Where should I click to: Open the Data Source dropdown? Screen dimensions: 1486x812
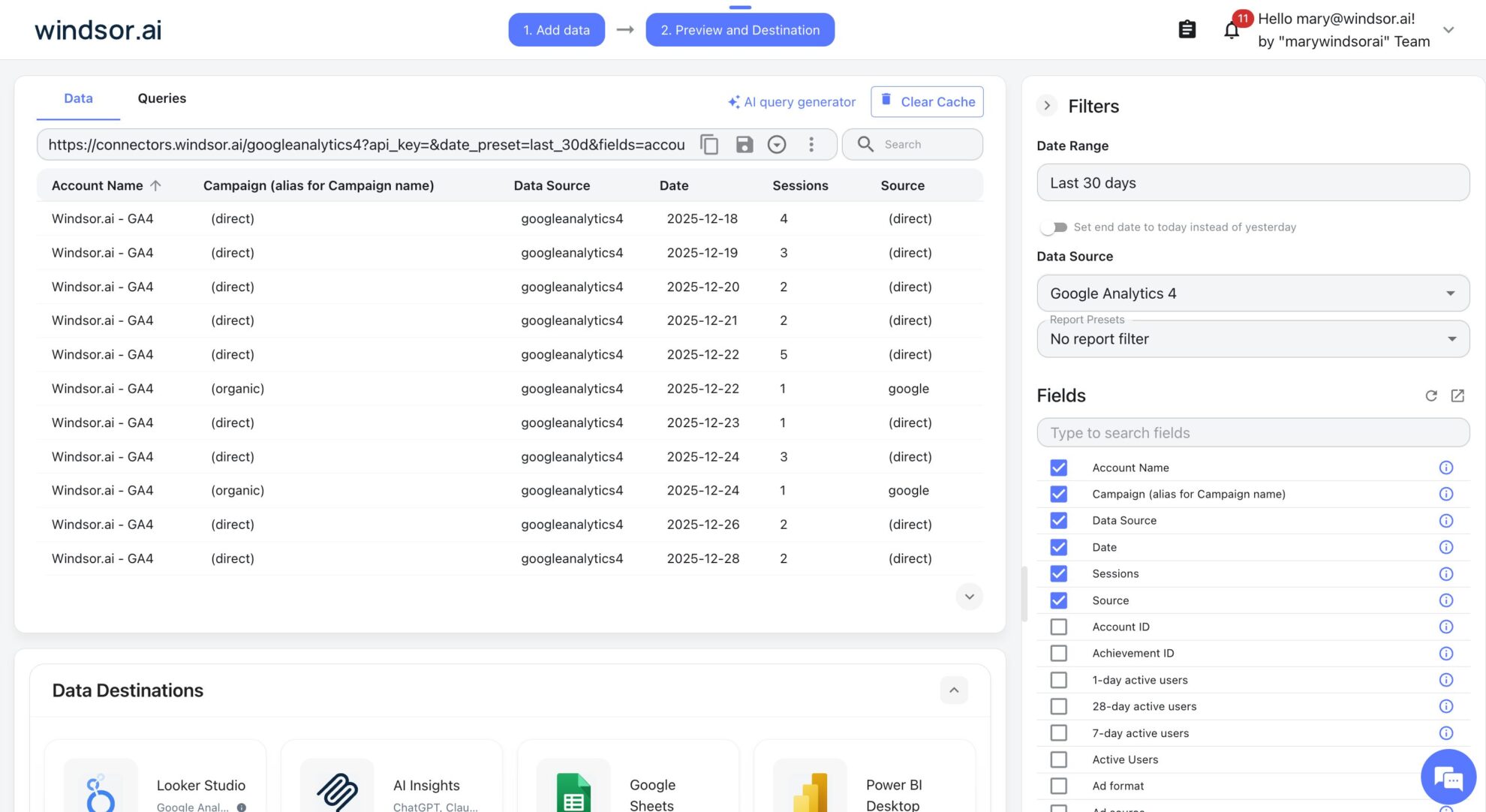(x=1253, y=293)
